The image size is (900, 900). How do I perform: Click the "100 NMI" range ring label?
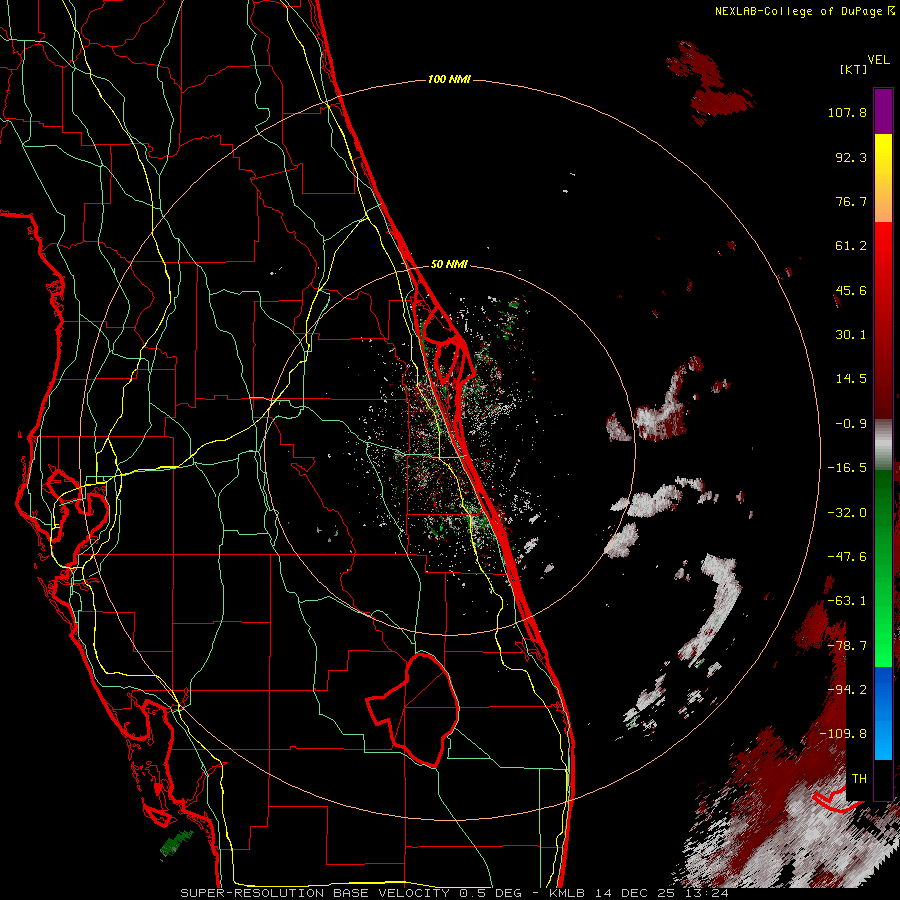[449, 79]
